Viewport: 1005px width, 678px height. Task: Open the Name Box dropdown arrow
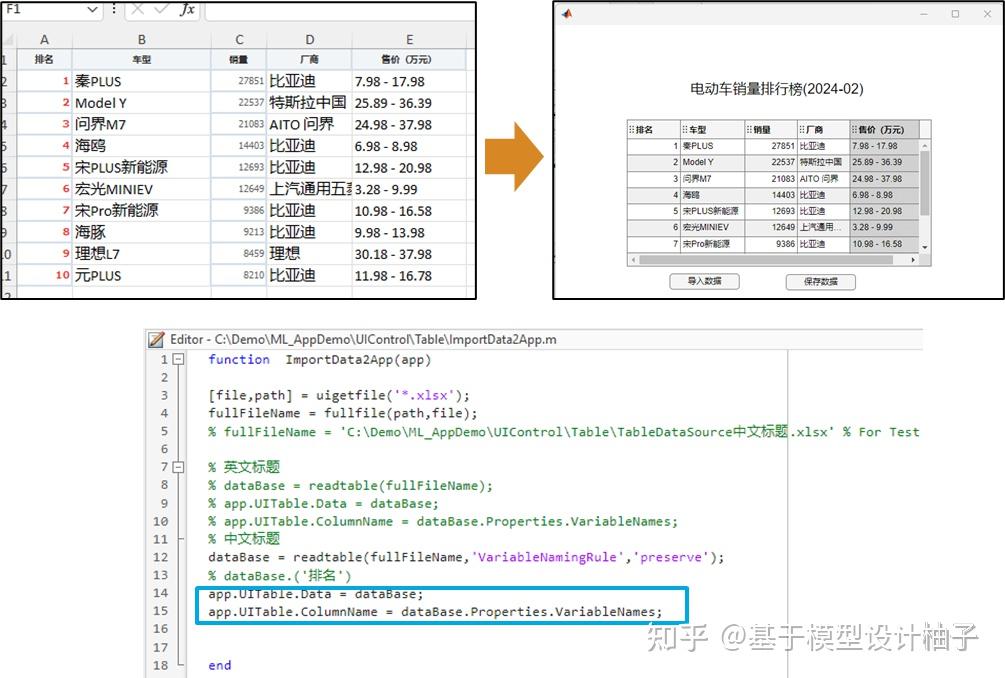pyautogui.click(x=91, y=10)
